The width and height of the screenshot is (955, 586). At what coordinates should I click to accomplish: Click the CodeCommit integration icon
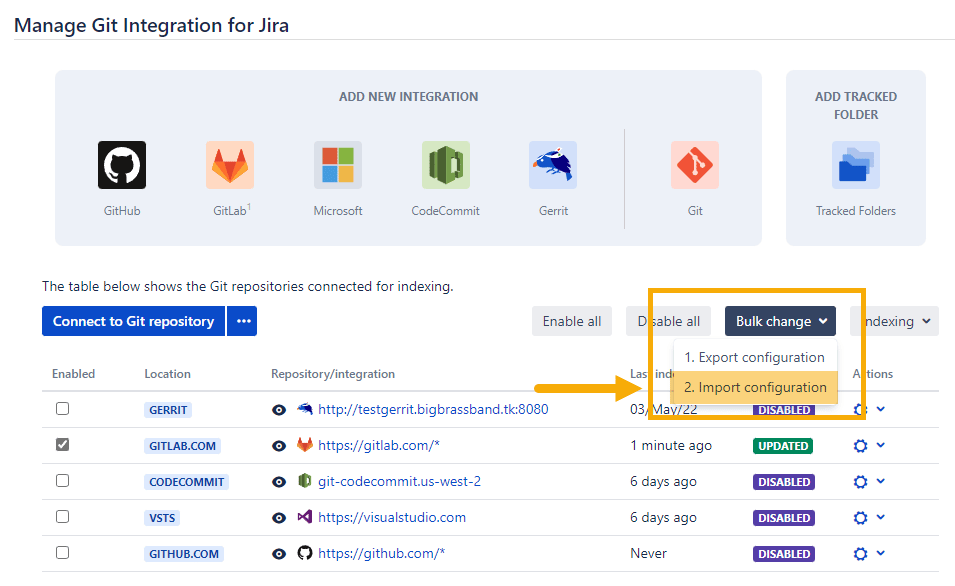tap(445, 165)
